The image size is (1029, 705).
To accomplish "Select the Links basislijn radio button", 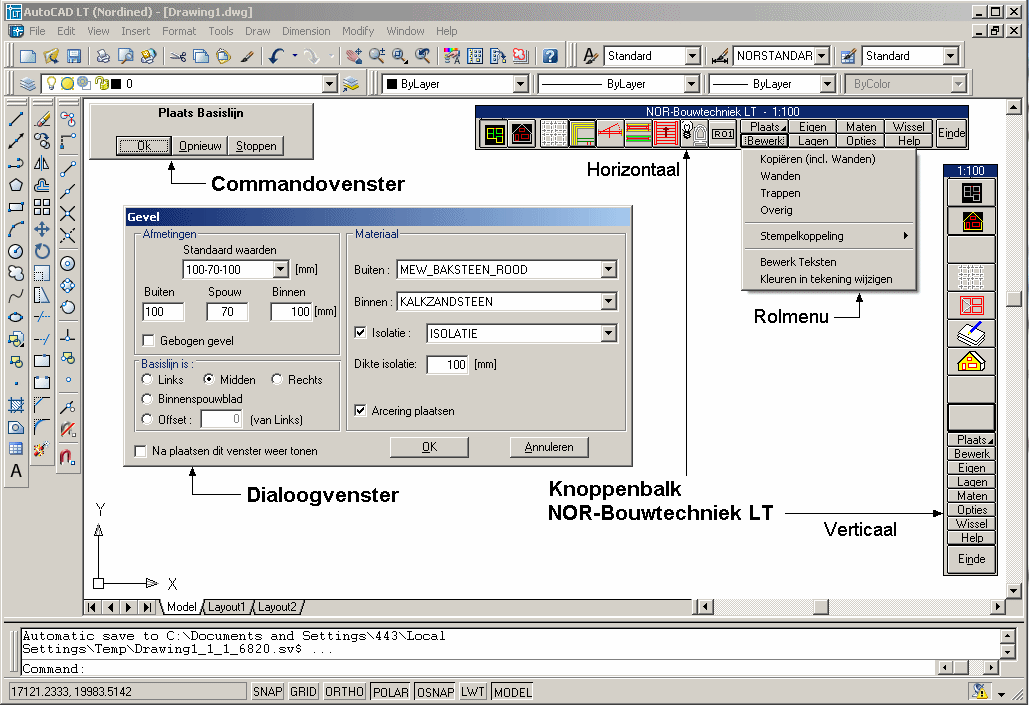I will (148, 379).
